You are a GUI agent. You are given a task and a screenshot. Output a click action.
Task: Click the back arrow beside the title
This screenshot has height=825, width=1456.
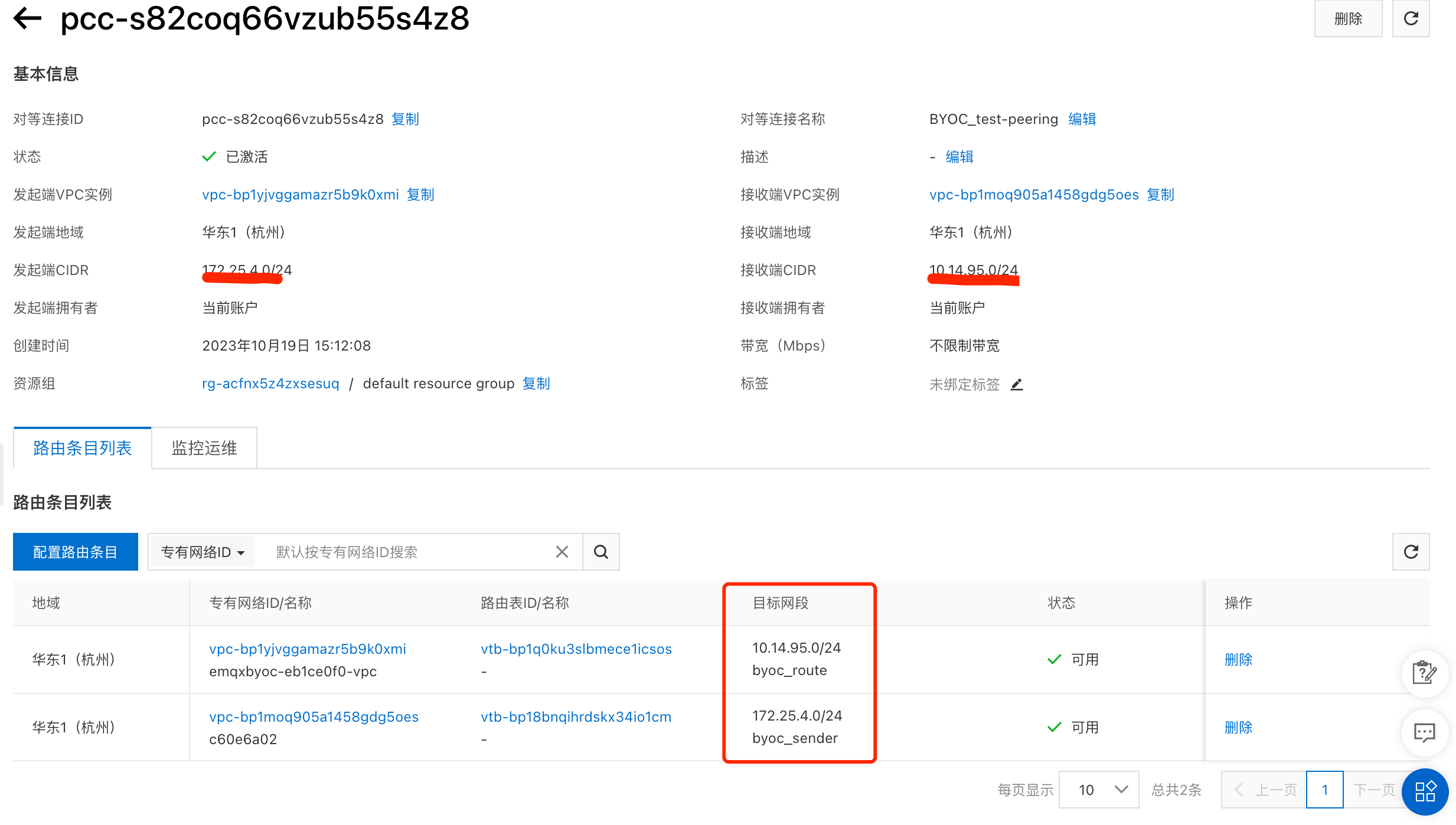28,18
